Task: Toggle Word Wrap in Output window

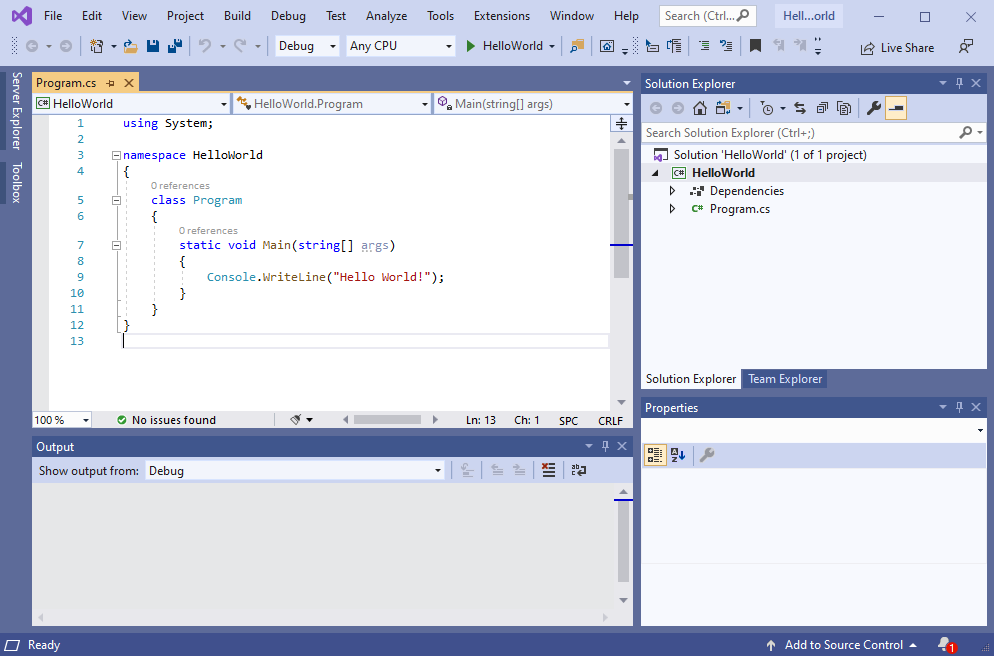Action: point(579,470)
